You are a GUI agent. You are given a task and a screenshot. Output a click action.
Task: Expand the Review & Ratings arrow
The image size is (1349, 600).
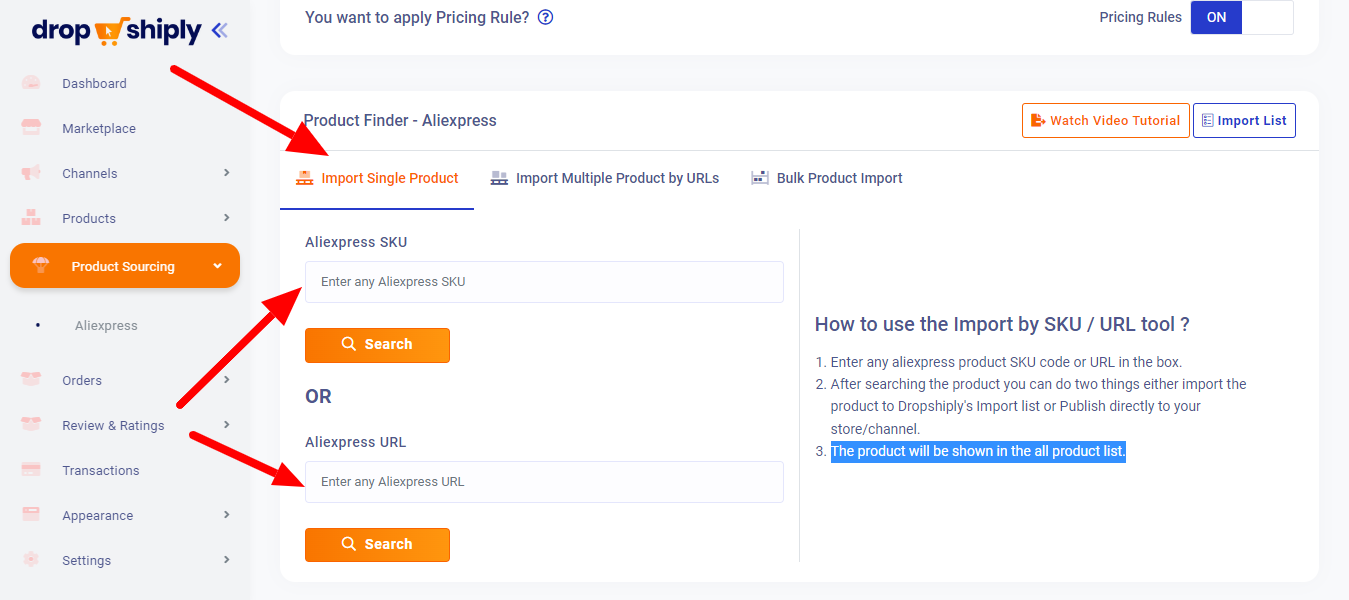point(227,425)
